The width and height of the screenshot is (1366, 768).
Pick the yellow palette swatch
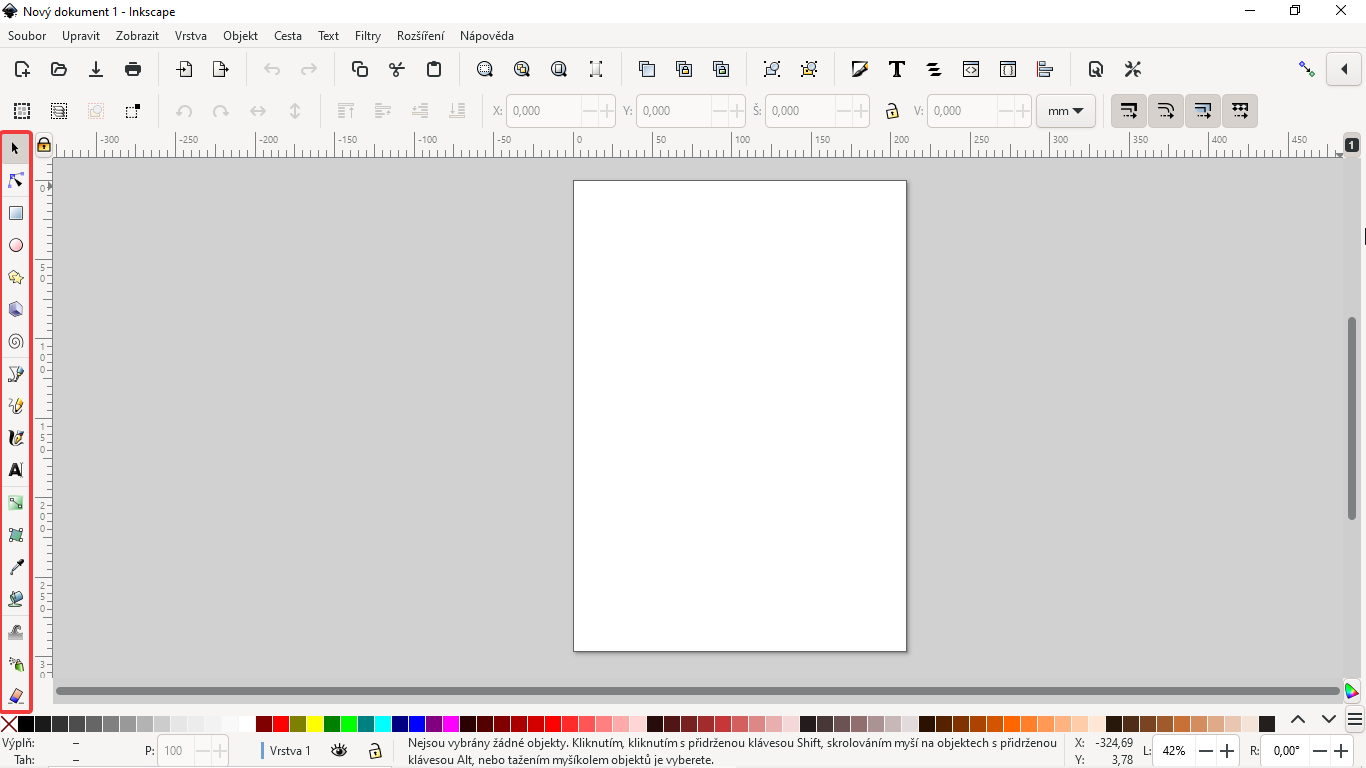[x=315, y=723]
